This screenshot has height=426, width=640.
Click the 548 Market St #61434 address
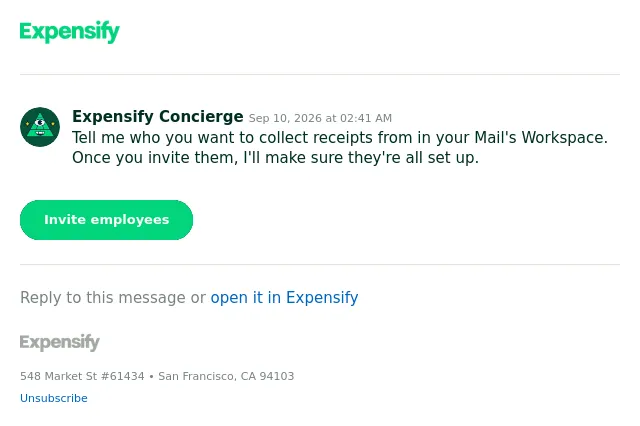(82, 376)
